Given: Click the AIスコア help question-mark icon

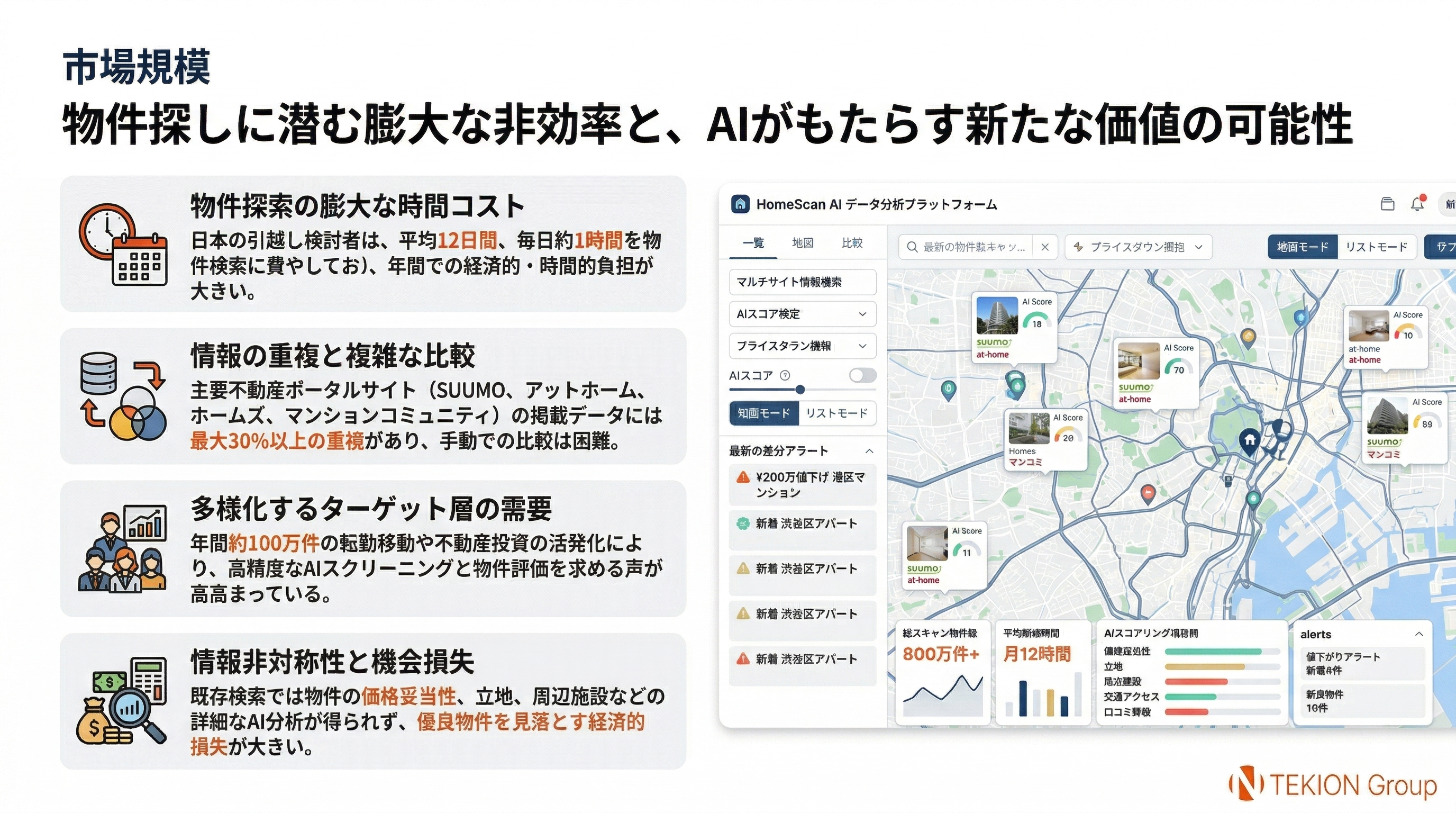Looking at the screenshot, I should [785, 375].
